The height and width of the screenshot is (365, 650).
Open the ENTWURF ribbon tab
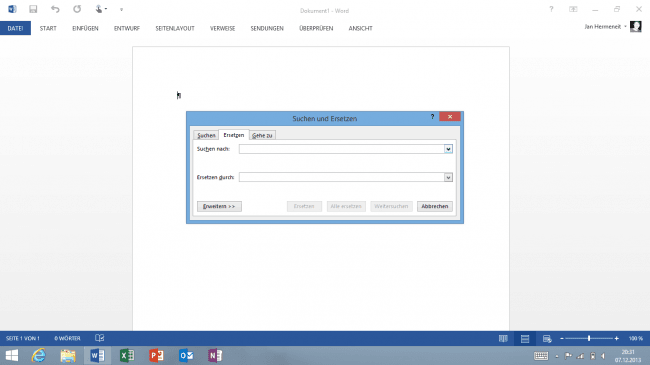point(127,28)
